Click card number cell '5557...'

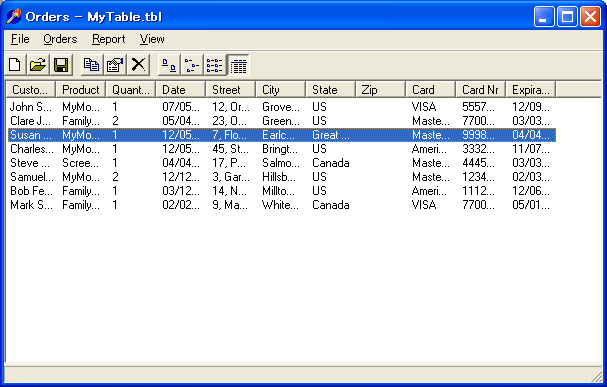[x=478, y=107]
